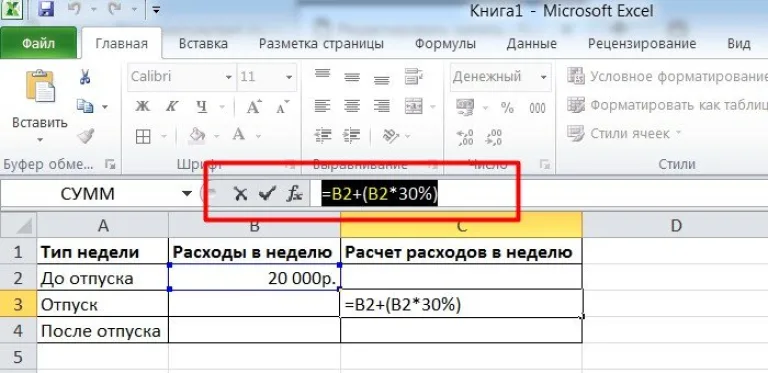Switch to the Вставка tab
Viewport: 768px width, 373px height.
pos(203,44)
